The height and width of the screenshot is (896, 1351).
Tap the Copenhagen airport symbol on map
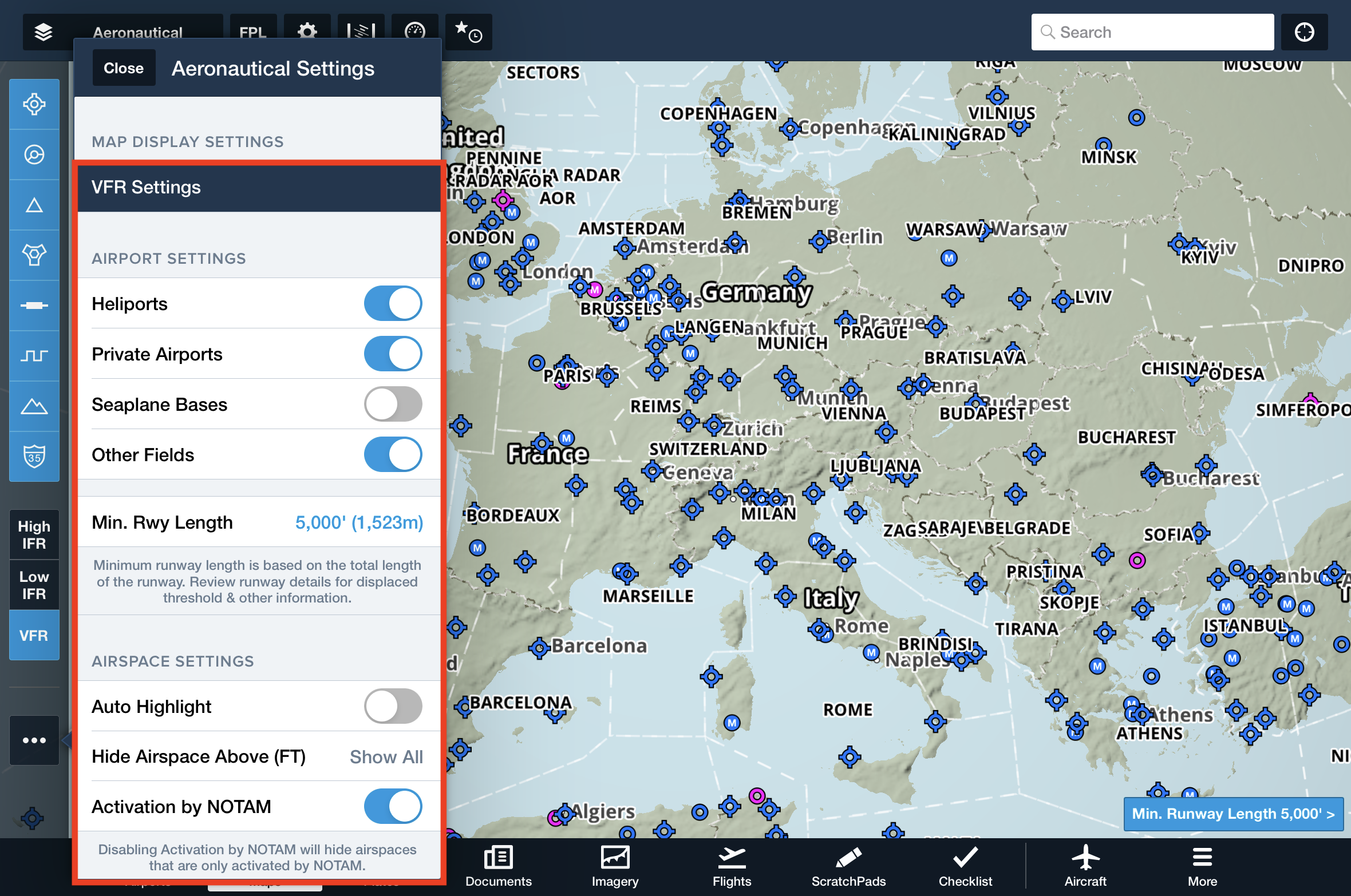point(790,129)
